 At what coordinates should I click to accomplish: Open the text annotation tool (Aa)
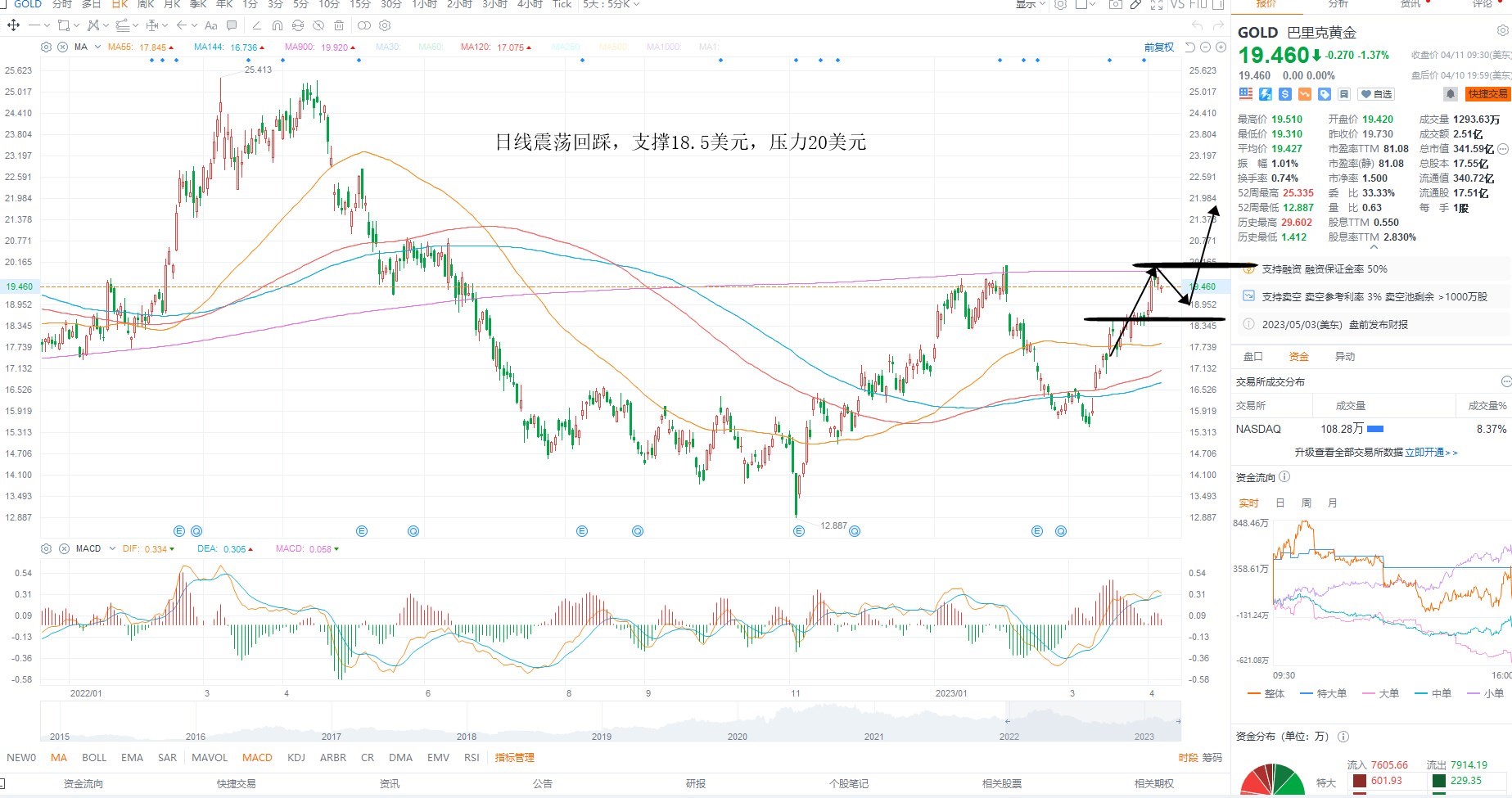click(210, 25)
